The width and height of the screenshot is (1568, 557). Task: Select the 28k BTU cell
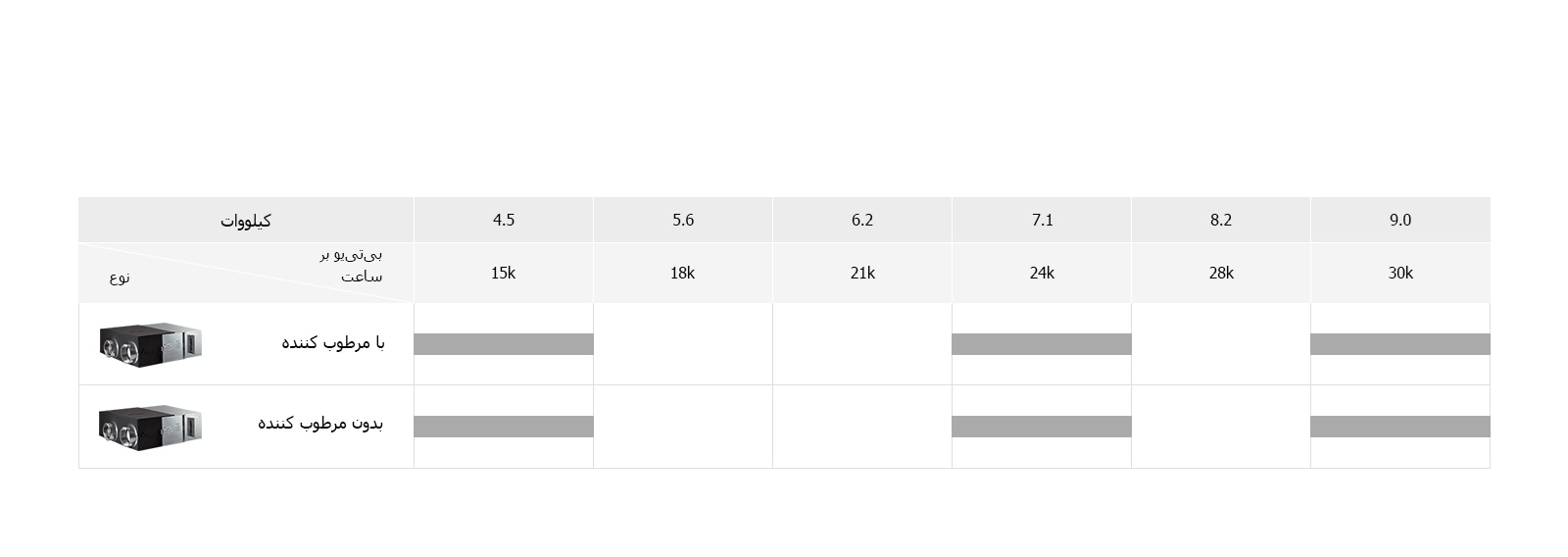coord(1221,273)
